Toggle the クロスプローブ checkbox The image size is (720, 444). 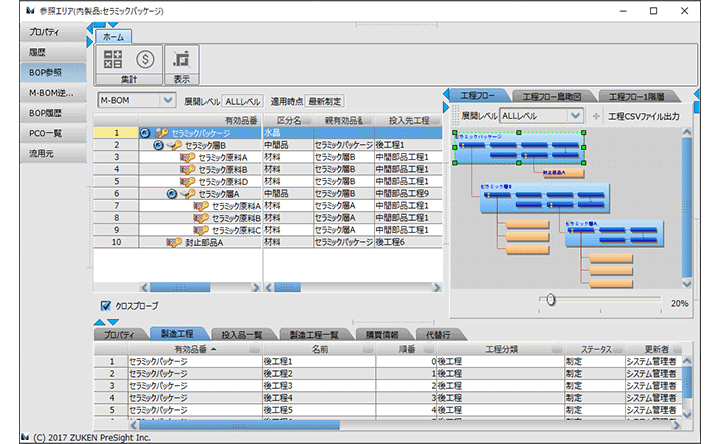(106, 305)
